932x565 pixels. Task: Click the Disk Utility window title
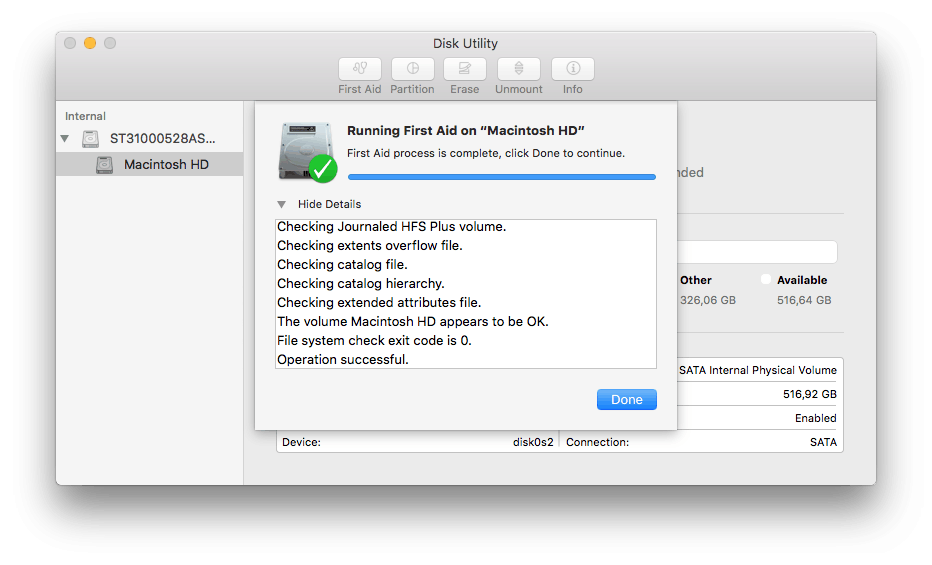pyautogui.click(x=465, y=43)
